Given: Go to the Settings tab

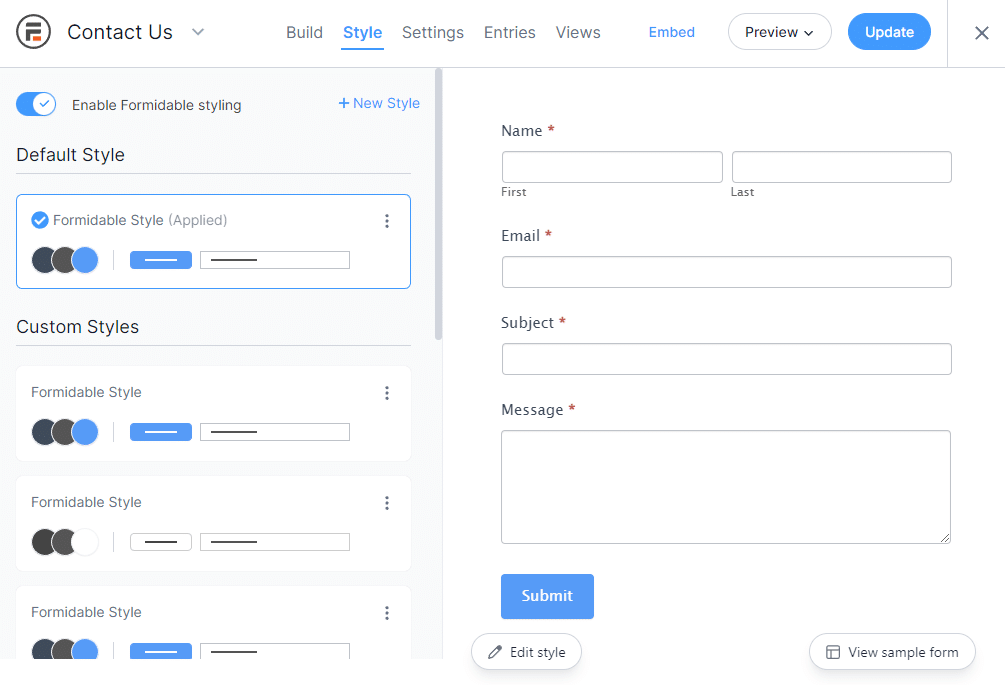Looking at the screenshot, I should (433, 32).
